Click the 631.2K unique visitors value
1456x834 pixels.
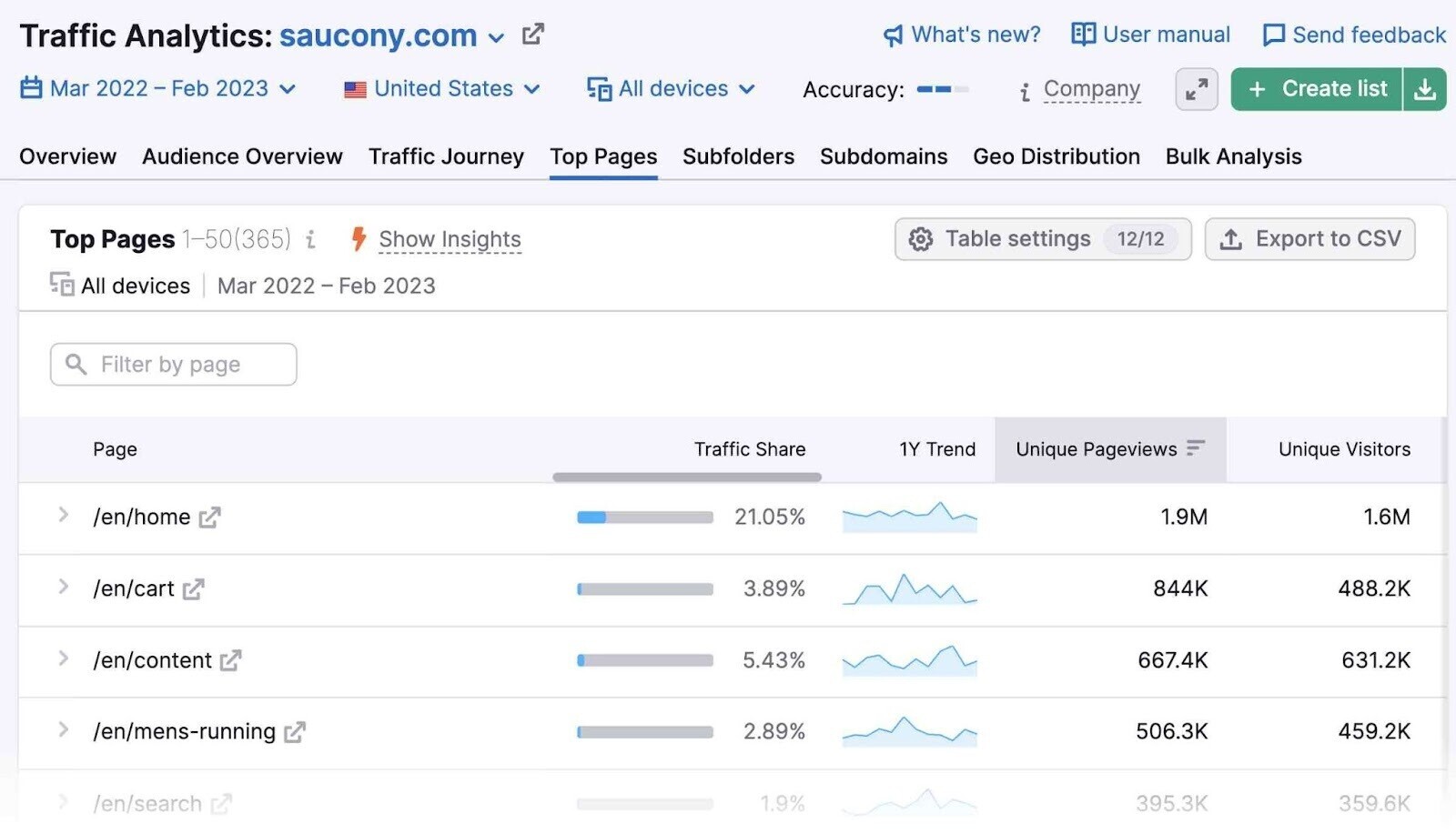[x=1376, y=660]
